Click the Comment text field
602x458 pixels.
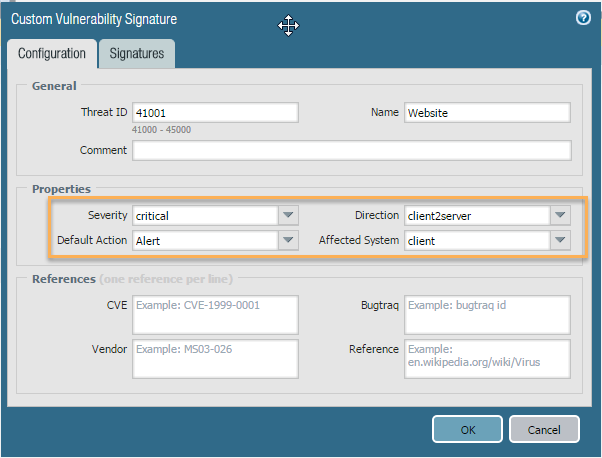pos(351,151)
